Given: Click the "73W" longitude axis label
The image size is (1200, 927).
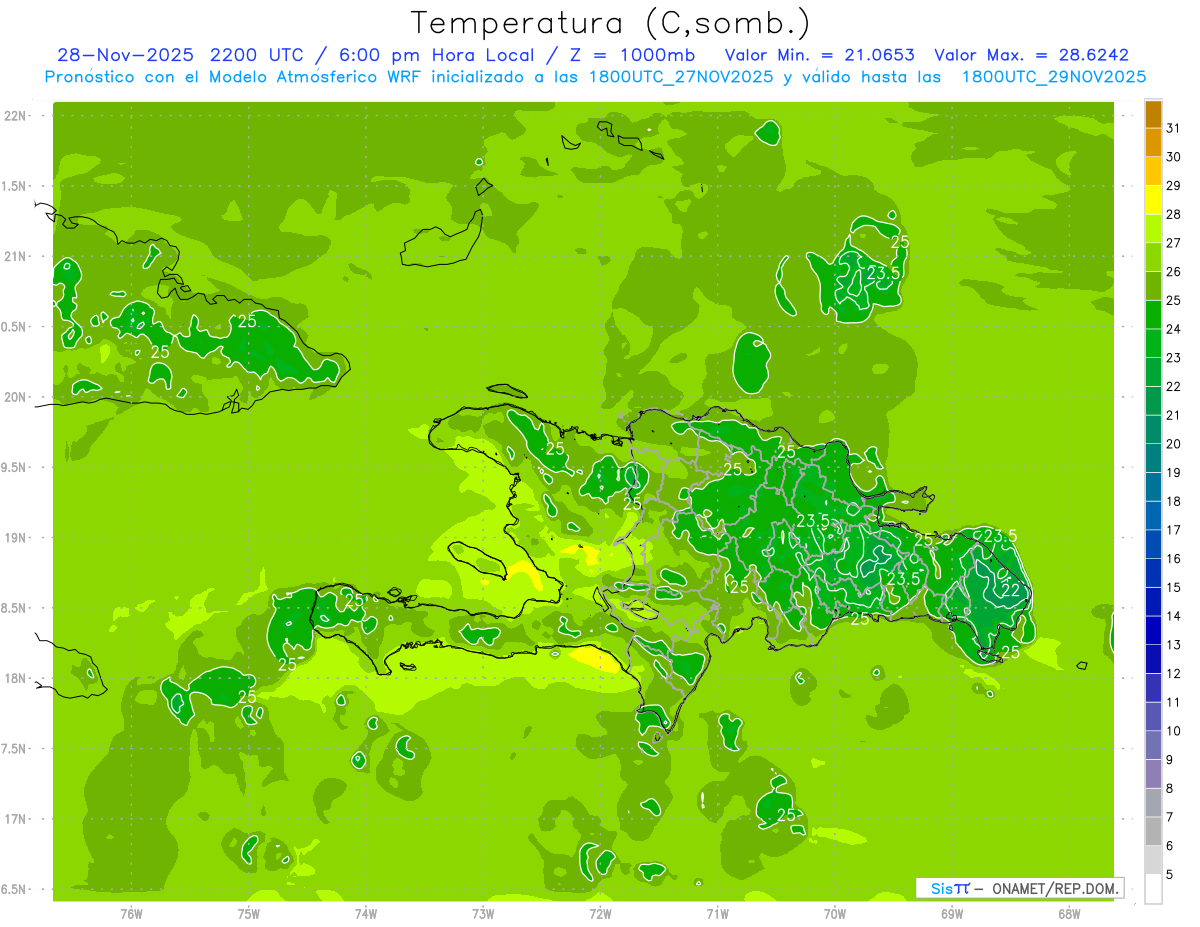Looking at the screenshot, I should tap(483, 913).
